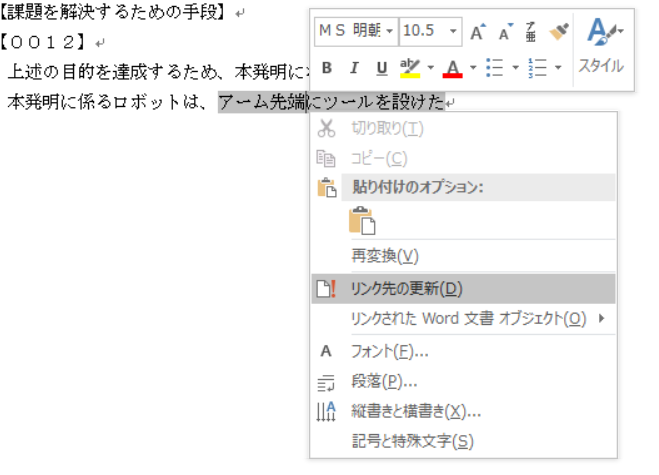Screen dimensions: 659x475
Task: Click the Grow Font icon
Action: pyautogui.click(x=478, y=32)
